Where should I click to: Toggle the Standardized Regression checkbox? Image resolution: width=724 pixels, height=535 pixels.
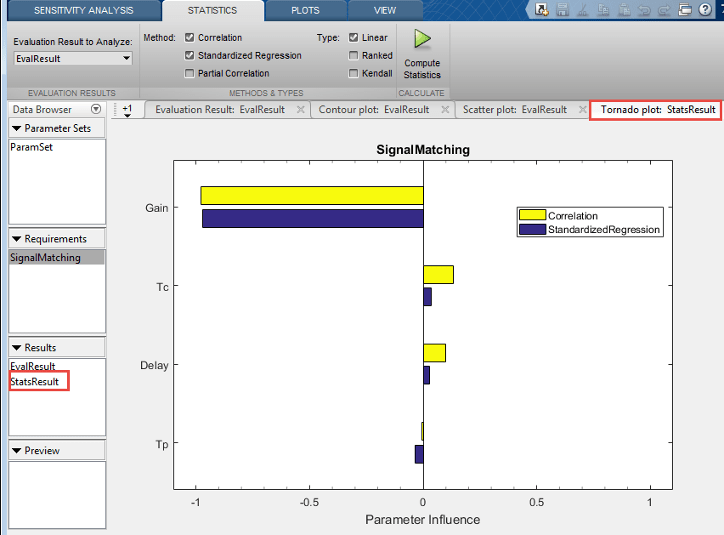(189, 55)
